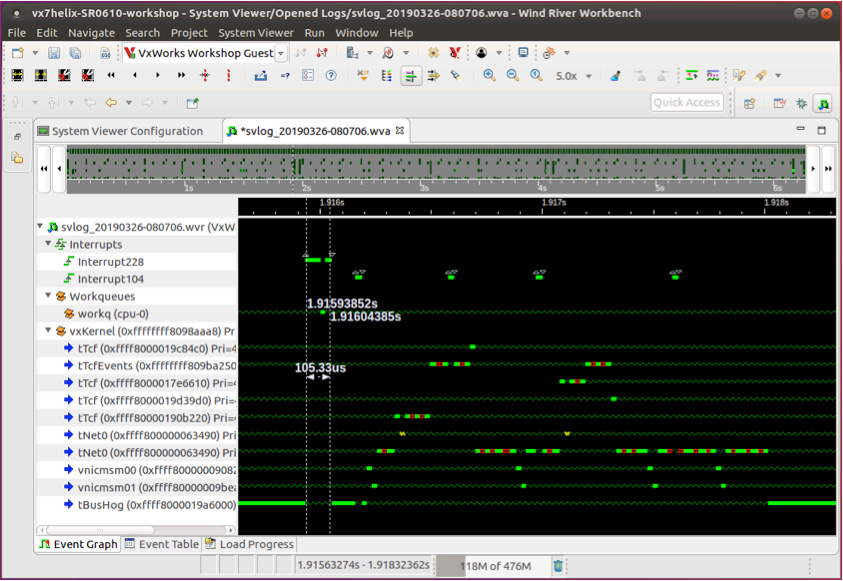Collapse the Interrupts tree group

[48, 243]
